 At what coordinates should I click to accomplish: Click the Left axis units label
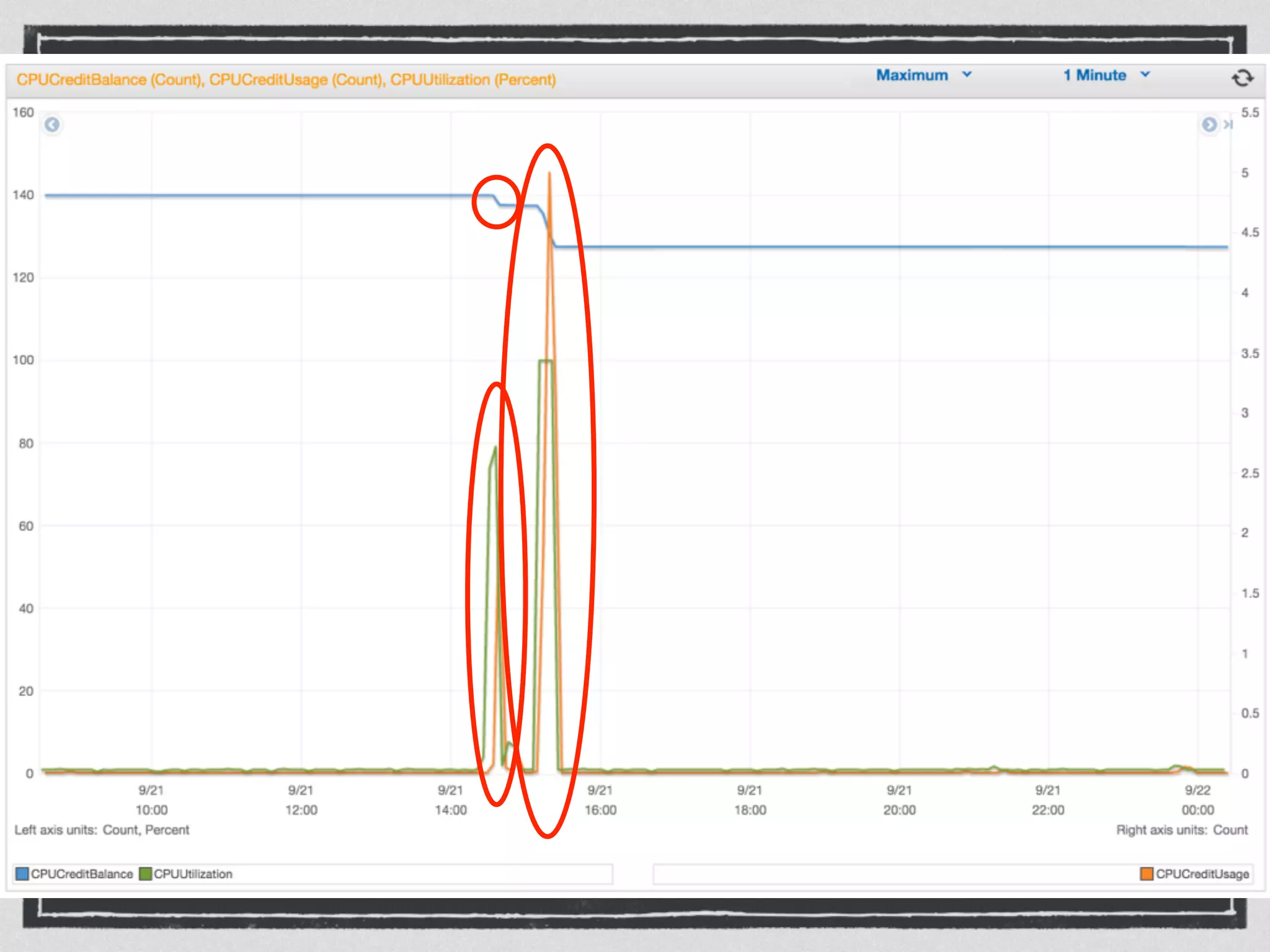[x=102, y=830]
